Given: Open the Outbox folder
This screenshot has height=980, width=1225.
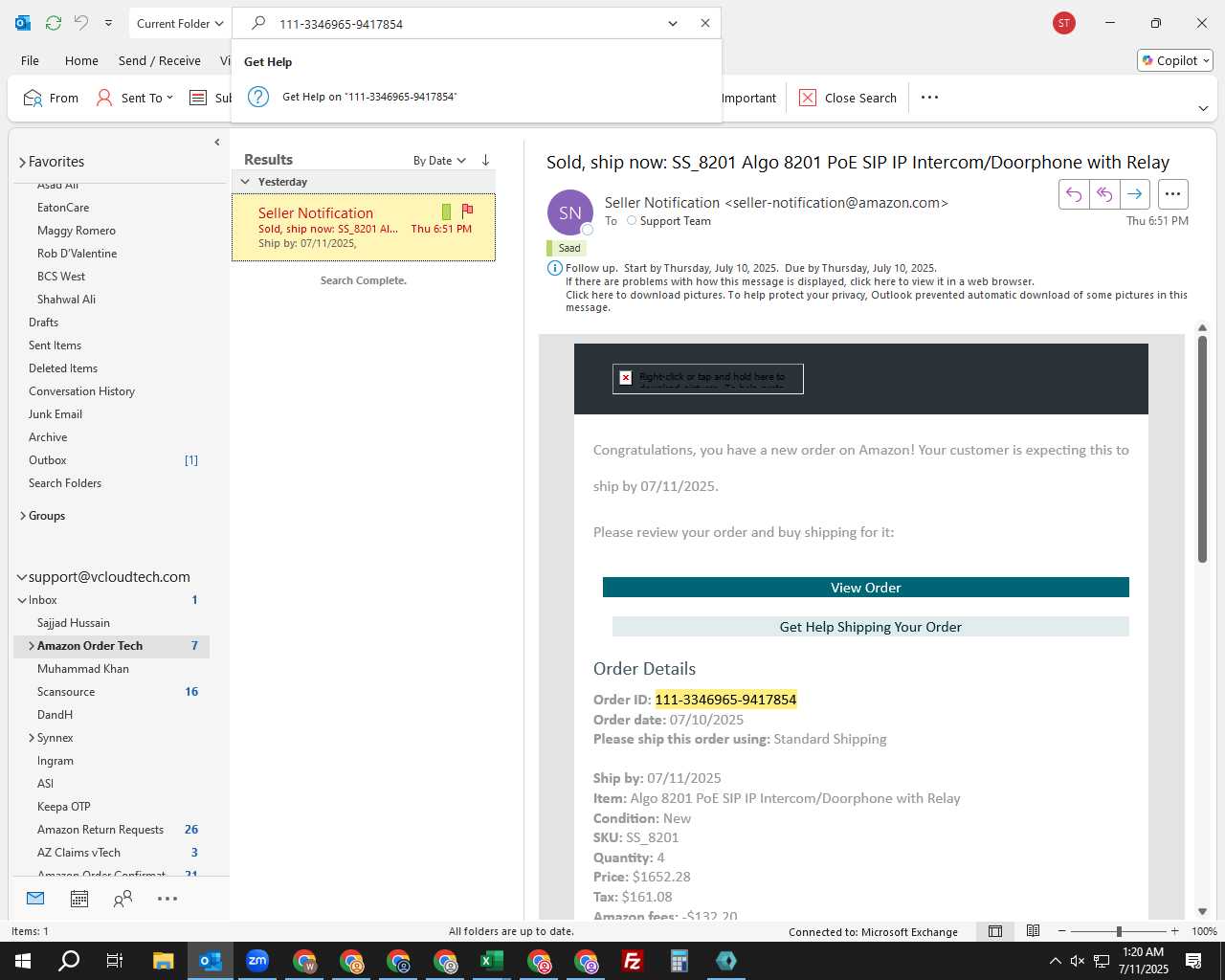Looking at the screenshot, I should [48, 460].
